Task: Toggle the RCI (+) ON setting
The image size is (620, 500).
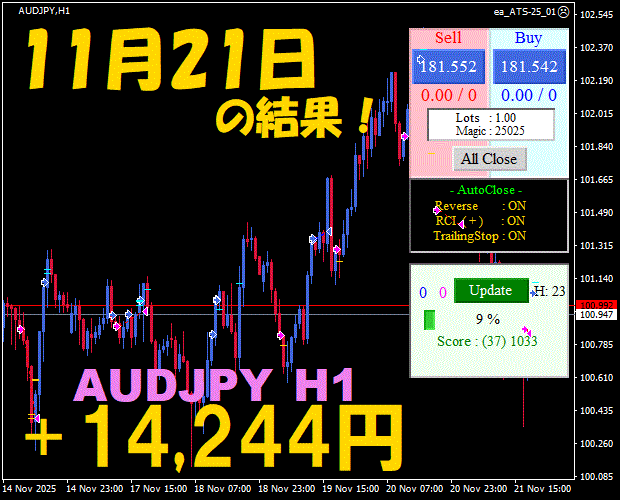Action: [x=480, y=221]
